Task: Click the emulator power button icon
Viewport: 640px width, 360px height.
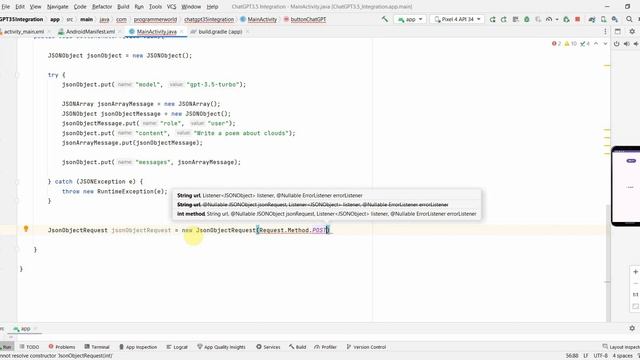Action: [x=616, y=44]
